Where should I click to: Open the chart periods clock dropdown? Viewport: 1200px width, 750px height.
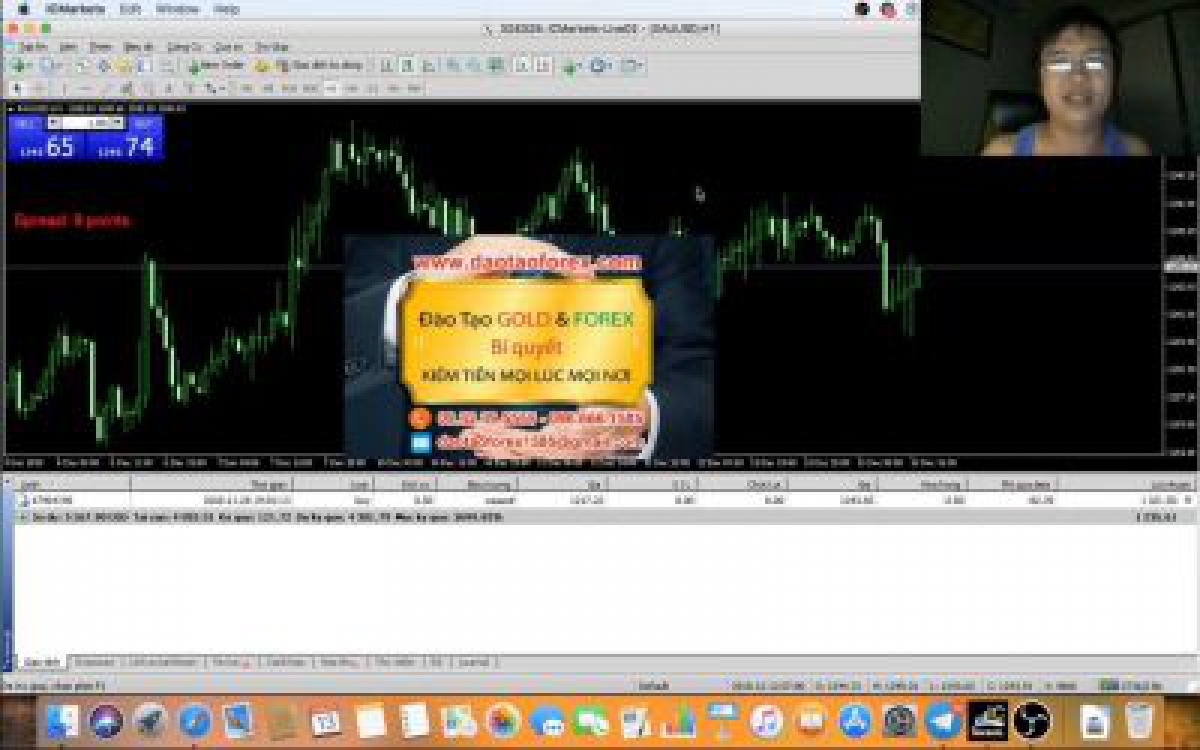(600, 65)
